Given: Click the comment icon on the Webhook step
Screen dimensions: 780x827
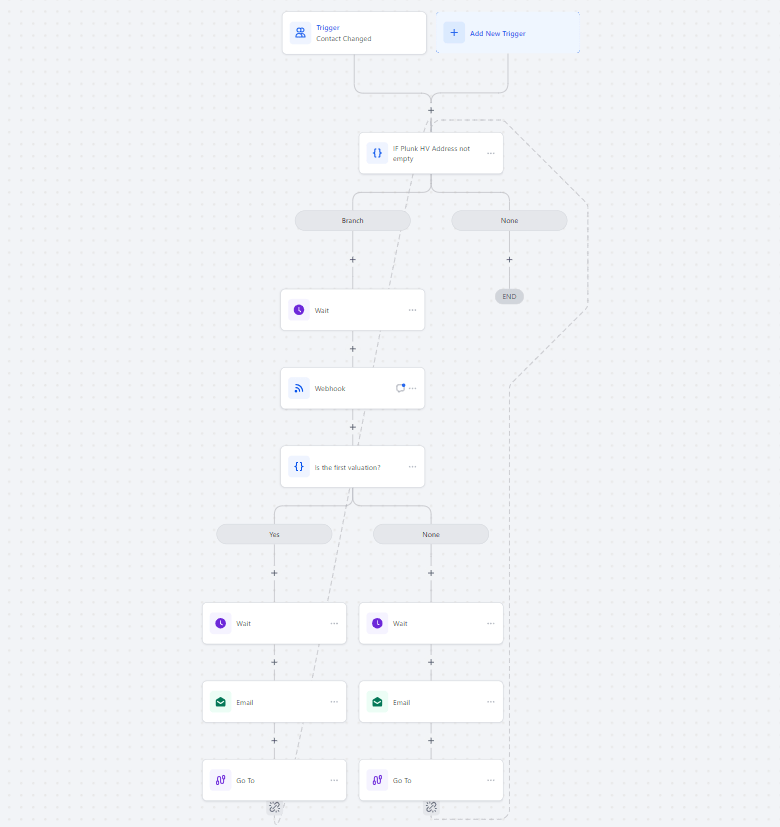Looking at the screenshot, I should click(400, 388).
